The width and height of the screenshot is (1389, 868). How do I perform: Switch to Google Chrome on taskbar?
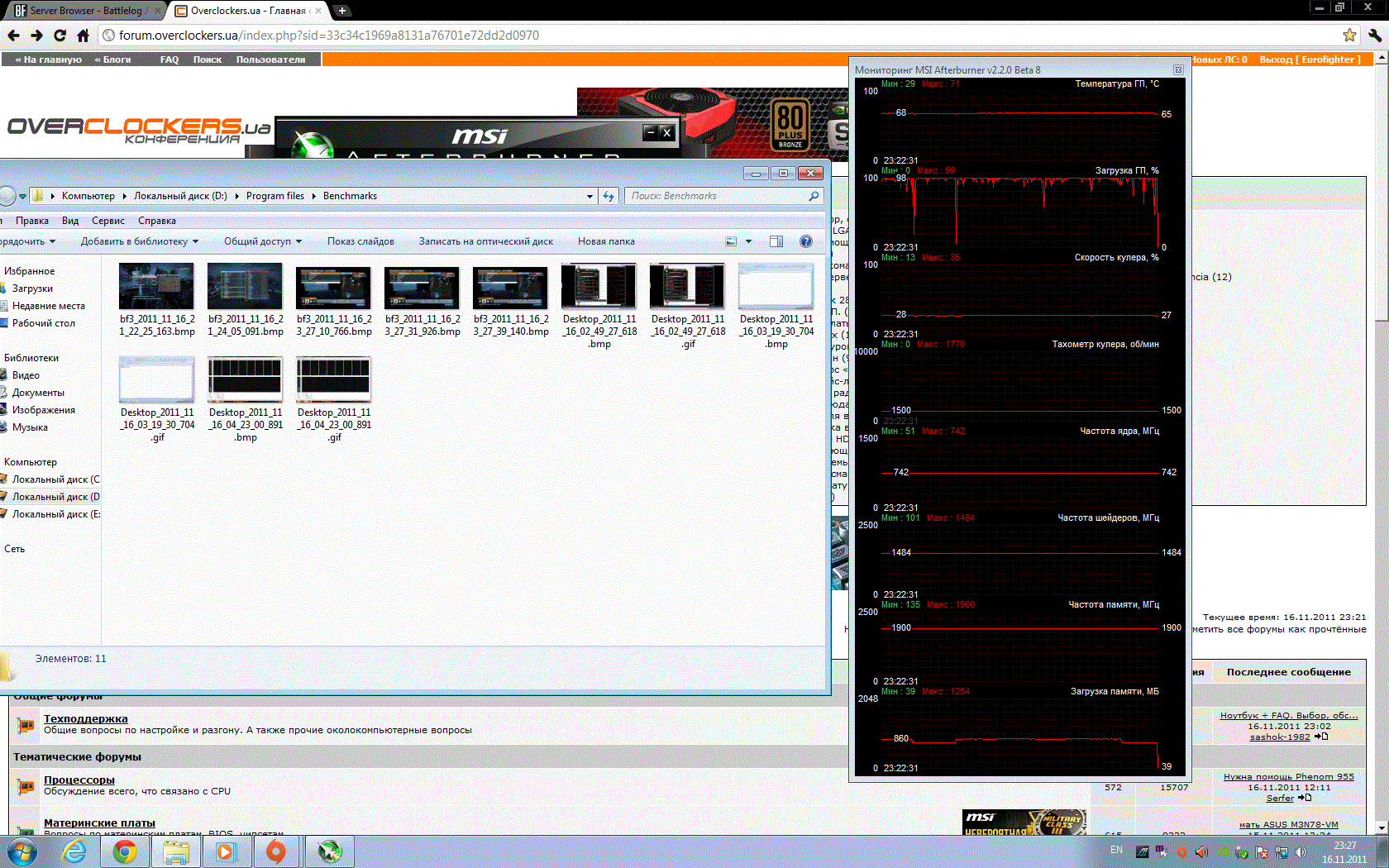tap(125, 851)
